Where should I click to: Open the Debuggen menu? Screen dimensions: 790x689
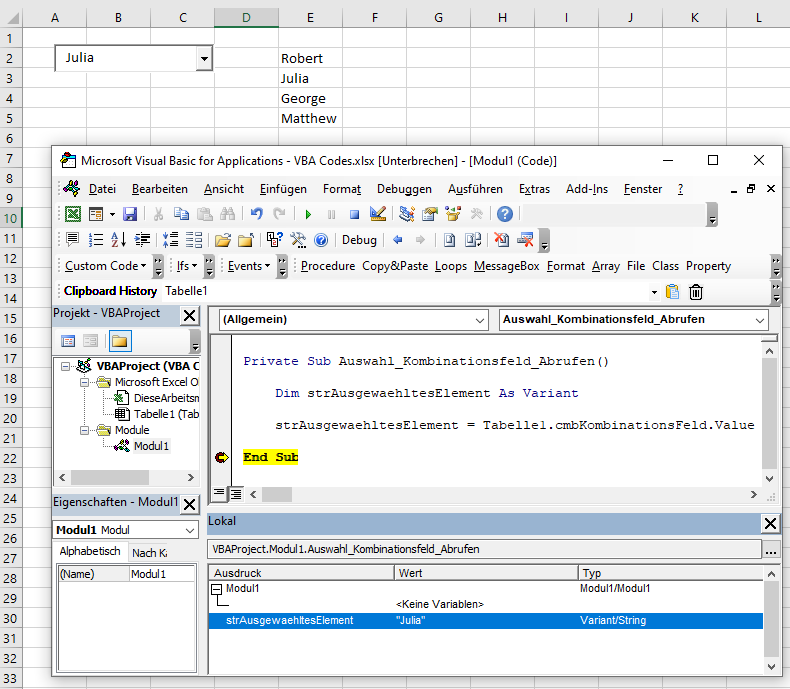point(404,189)
